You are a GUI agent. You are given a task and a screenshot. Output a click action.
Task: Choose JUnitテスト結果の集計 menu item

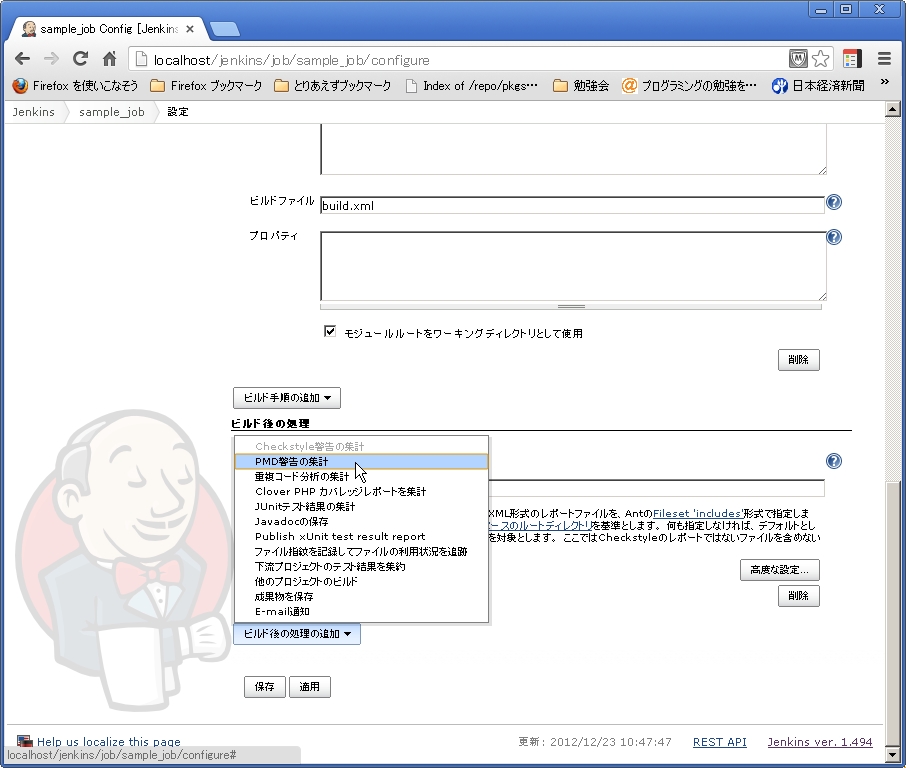coord(362,507)
